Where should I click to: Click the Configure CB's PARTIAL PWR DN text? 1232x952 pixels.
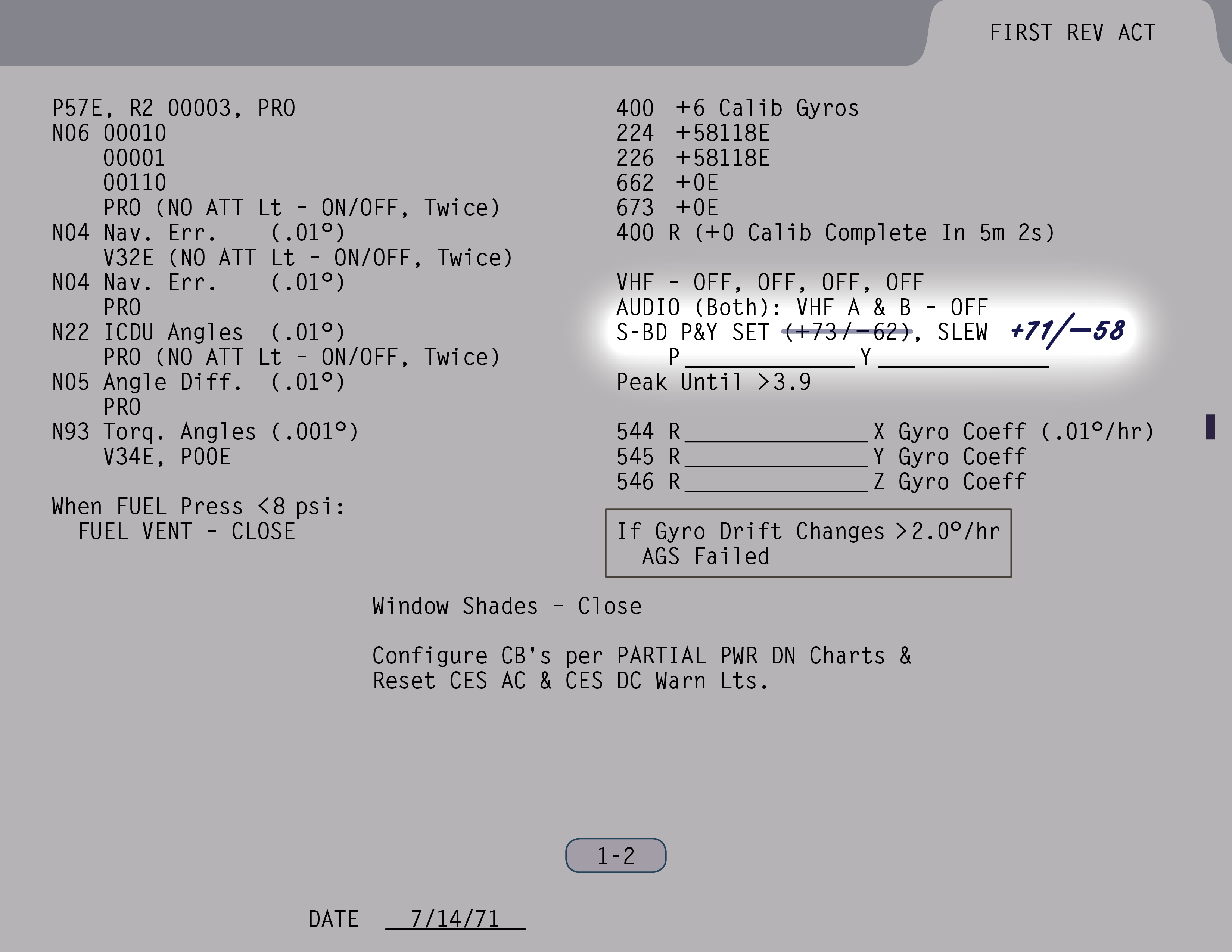pyautogui.click(x=641, y=656)
